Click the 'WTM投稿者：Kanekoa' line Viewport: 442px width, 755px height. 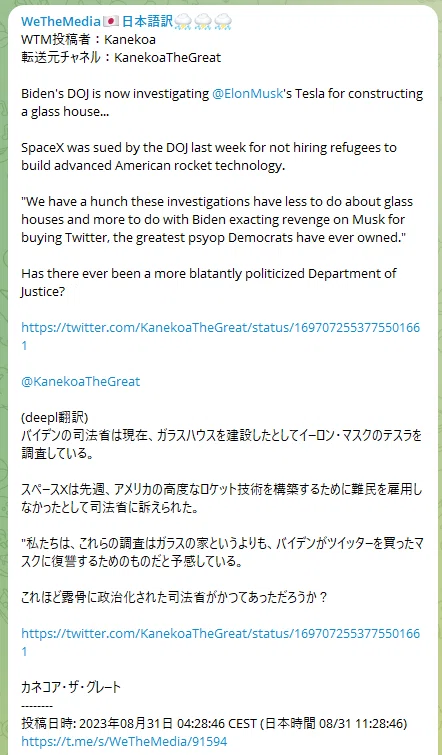click(x=88, y=39)
